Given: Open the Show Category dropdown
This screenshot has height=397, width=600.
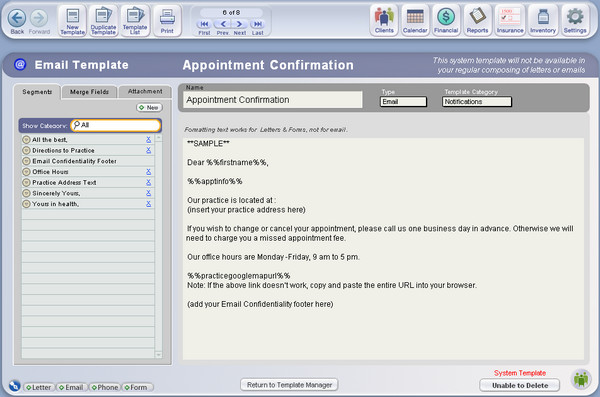Looking at the screenshot, I should click(116, 125).
